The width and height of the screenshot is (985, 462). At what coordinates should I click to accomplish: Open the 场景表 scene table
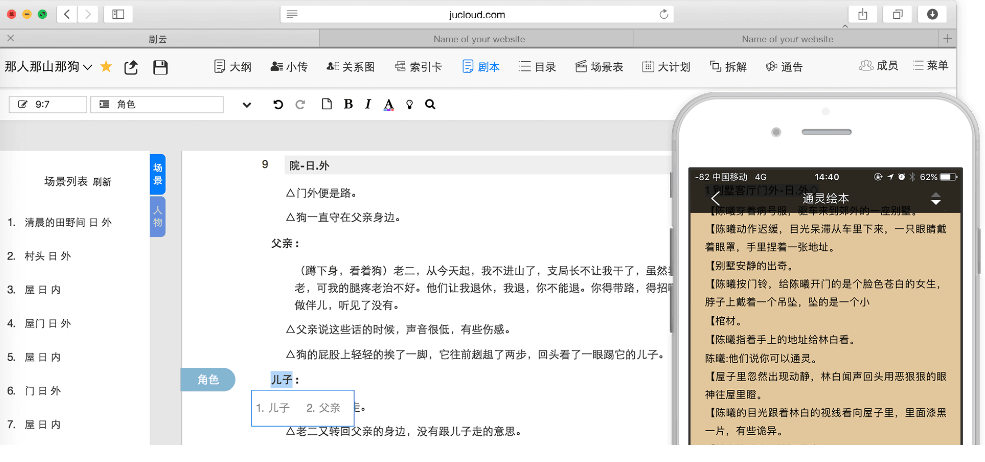tap(599, 67)
